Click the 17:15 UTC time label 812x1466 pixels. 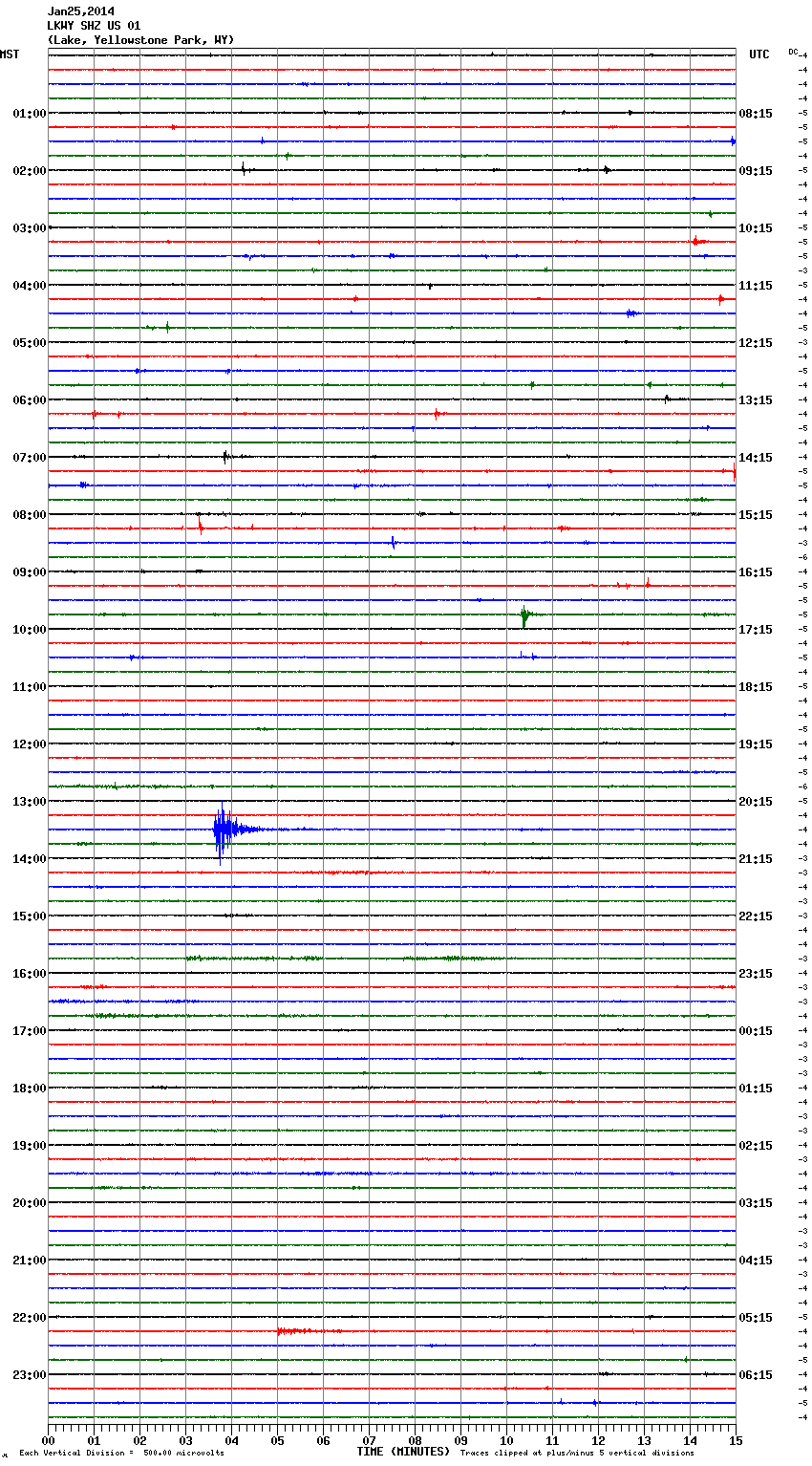(756, 630)
